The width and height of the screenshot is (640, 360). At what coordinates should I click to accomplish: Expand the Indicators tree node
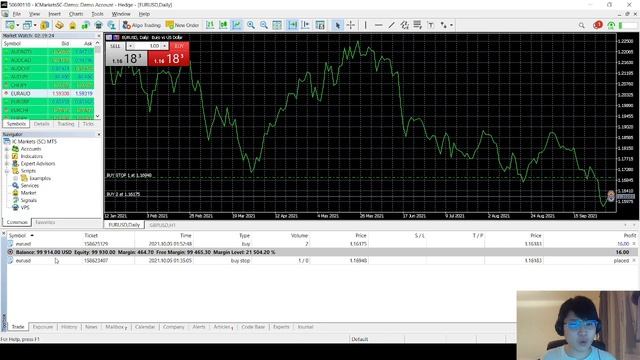[7, 156]
